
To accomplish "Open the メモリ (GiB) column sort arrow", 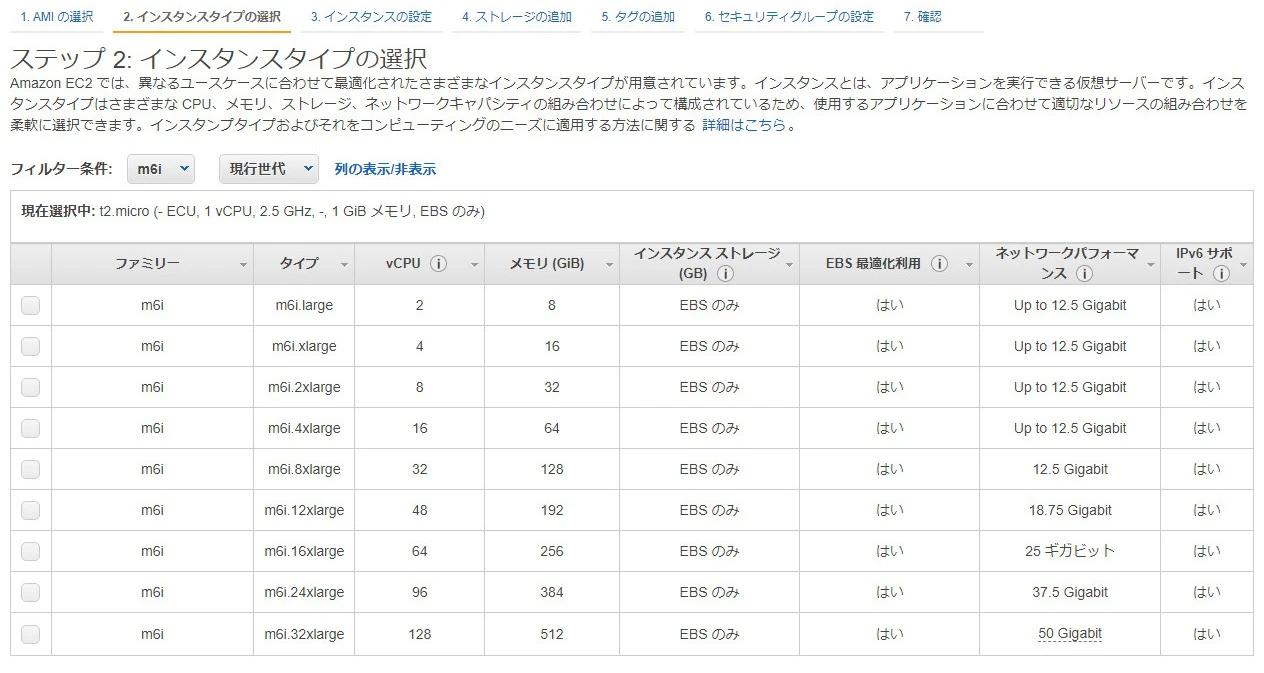I will tap(608, 265).
